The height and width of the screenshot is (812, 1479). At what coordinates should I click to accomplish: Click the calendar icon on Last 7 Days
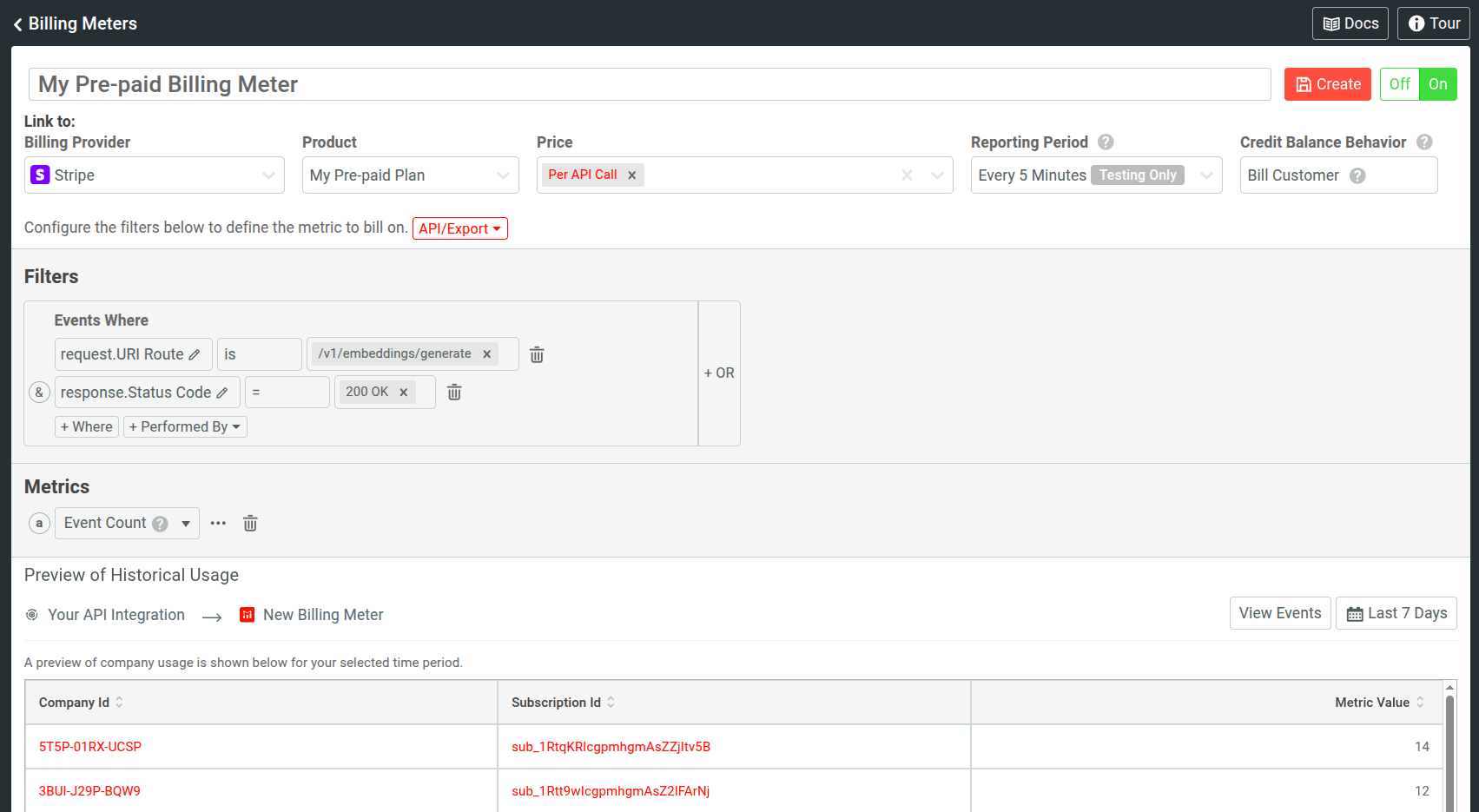click(1356, 613)
